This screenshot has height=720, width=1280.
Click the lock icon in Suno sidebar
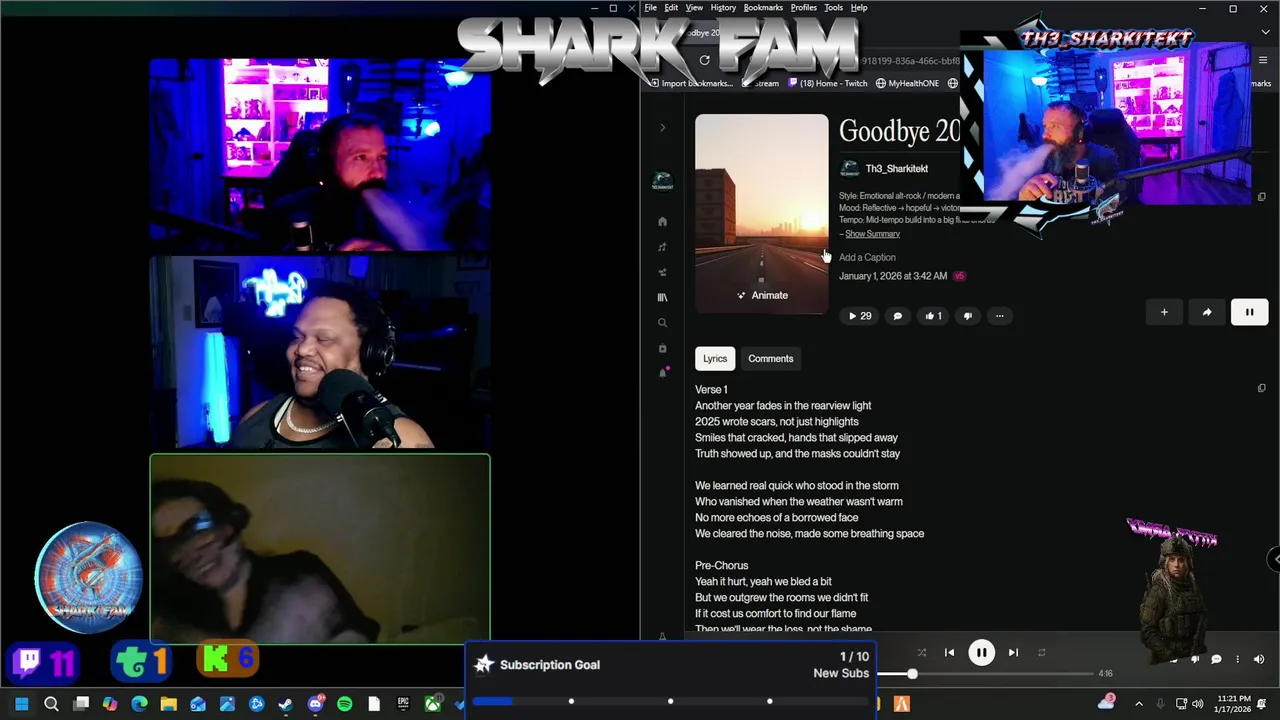coord(662,348)
